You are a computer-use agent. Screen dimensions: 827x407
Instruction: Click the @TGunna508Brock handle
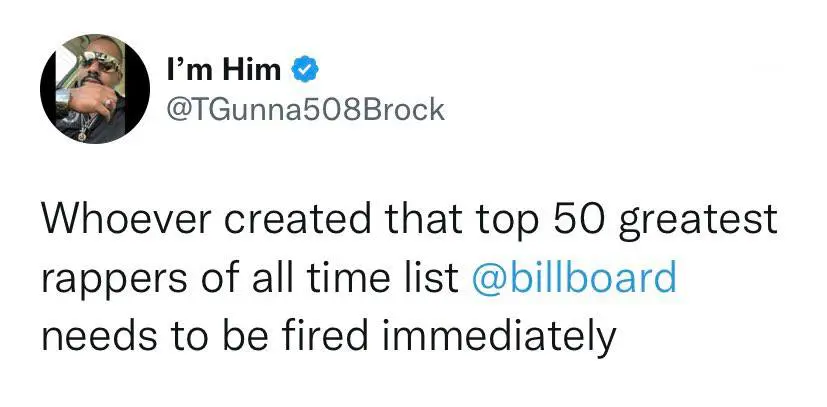click(302, 109)
